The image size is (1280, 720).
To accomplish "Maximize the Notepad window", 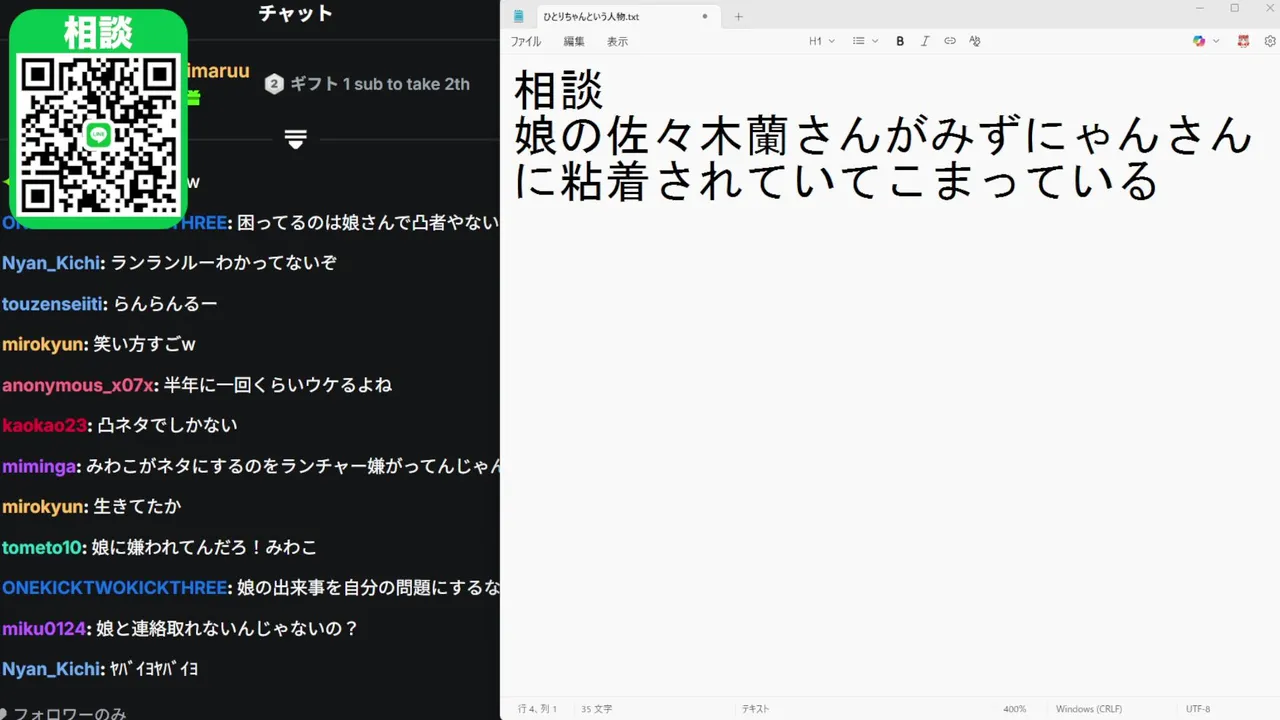I will [1235, 8].
